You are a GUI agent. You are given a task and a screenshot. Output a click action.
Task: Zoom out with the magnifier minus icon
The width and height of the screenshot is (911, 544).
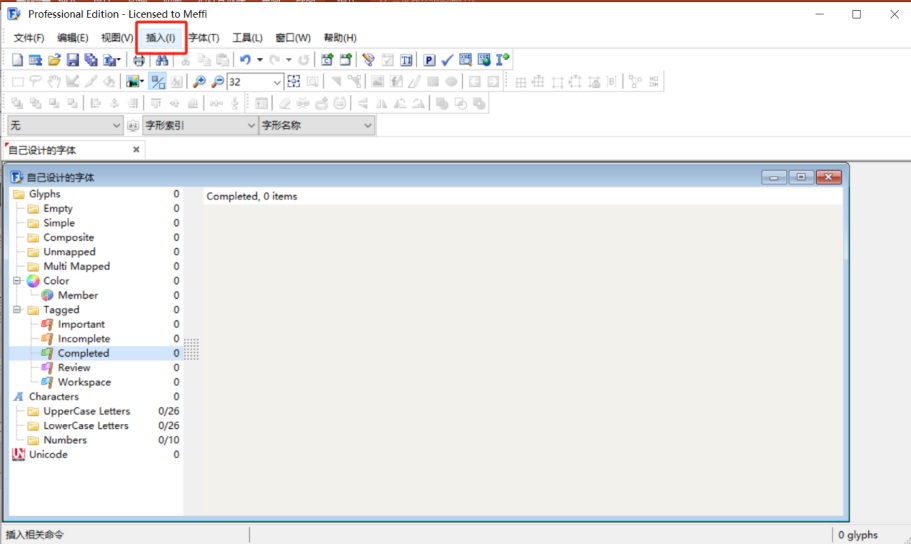[217, 81]
